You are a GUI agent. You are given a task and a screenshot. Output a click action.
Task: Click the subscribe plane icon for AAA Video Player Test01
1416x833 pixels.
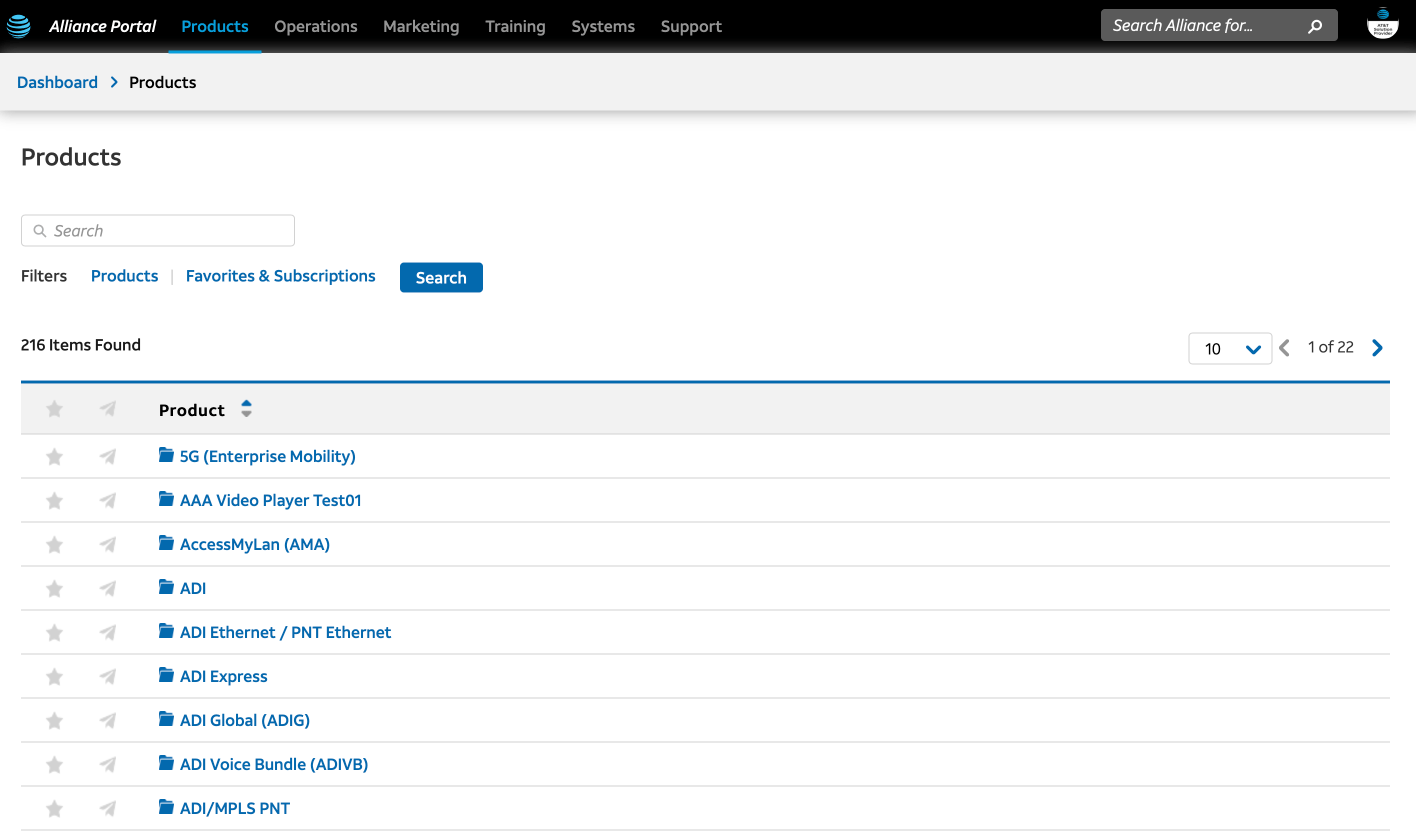click(x=108, y=501)
